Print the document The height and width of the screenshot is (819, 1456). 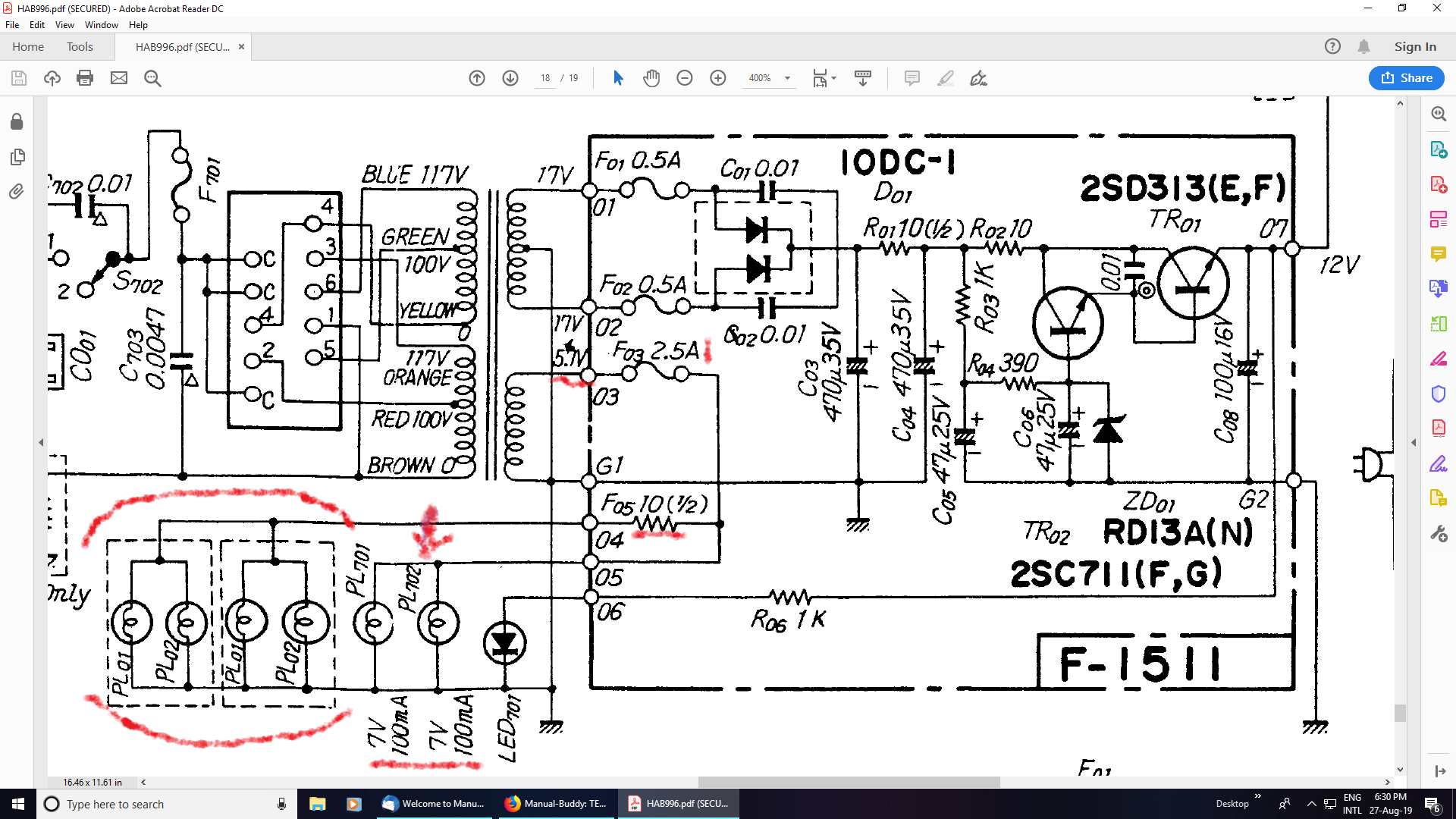pos(85,78)
